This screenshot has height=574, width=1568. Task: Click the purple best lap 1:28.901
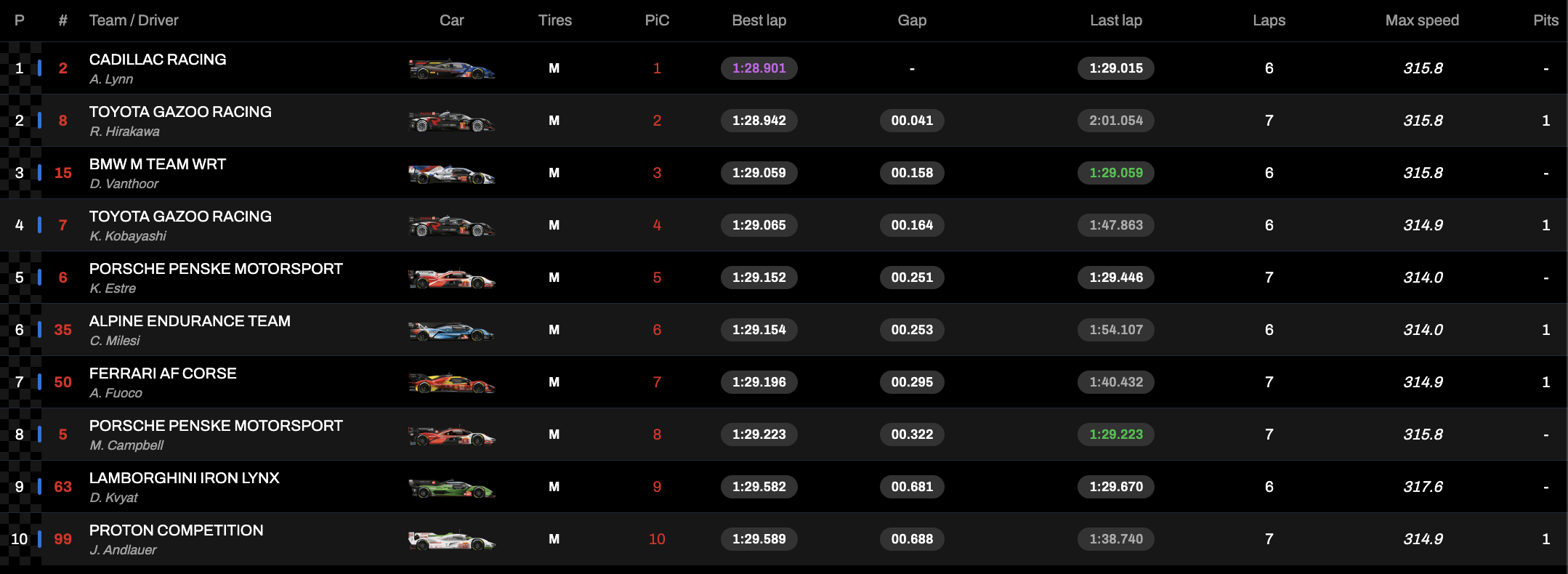[759, 68]
